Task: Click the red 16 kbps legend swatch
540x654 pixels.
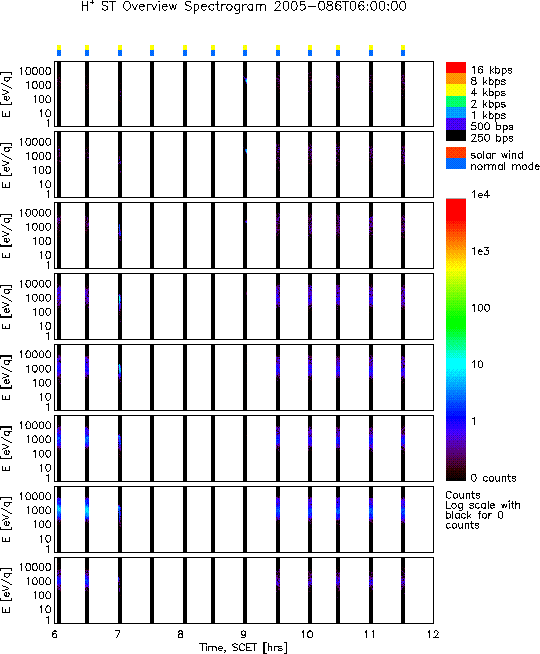Action: 456,68
